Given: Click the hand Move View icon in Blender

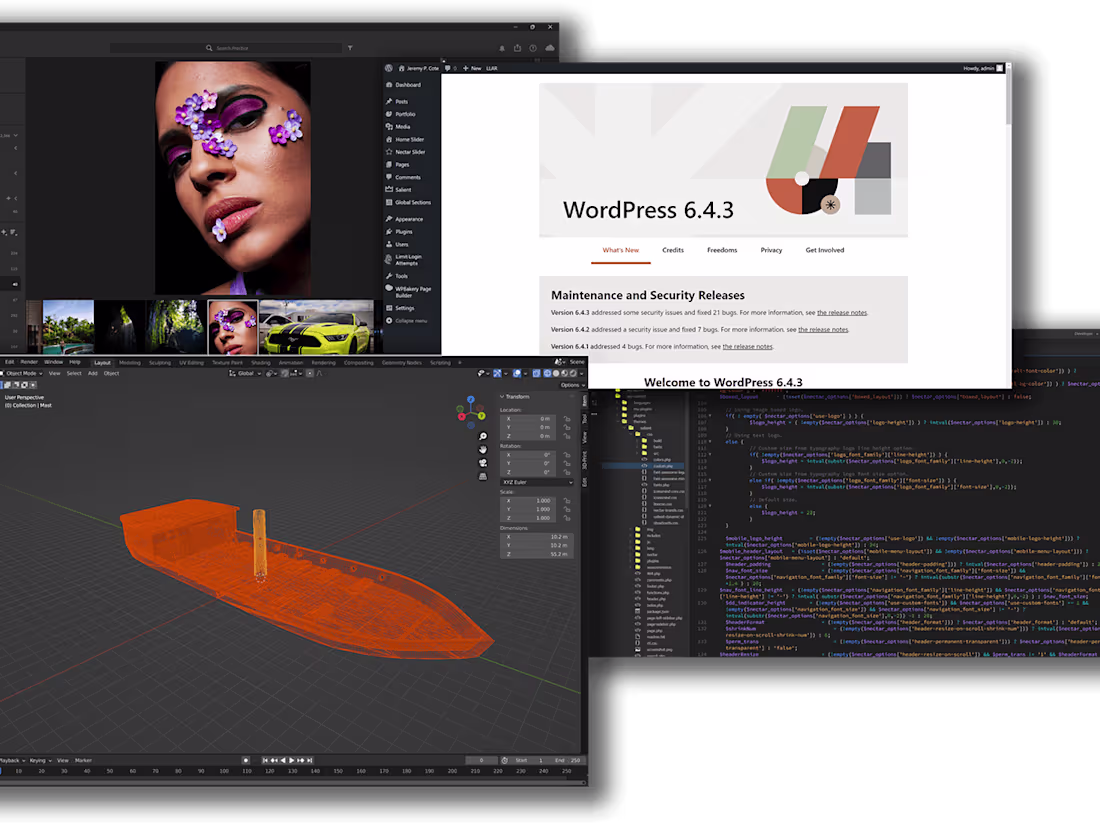Looking at the screenshot, I should click(483, 449).
